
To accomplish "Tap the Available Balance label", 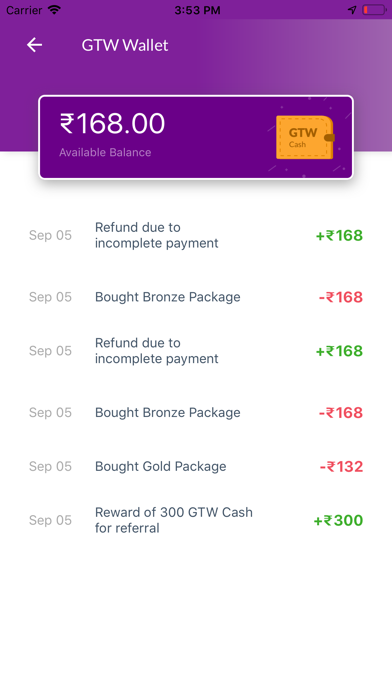I will coord(105,152).
